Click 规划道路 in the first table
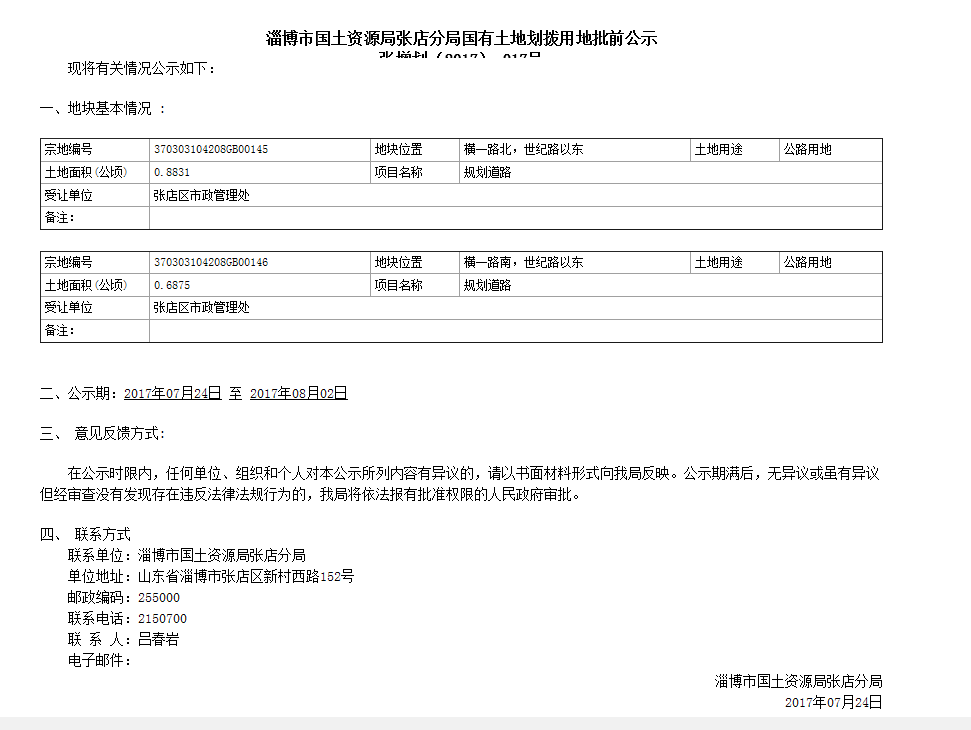Image resolution: width=971 pixels, height=730 pixels. point(487,172)
